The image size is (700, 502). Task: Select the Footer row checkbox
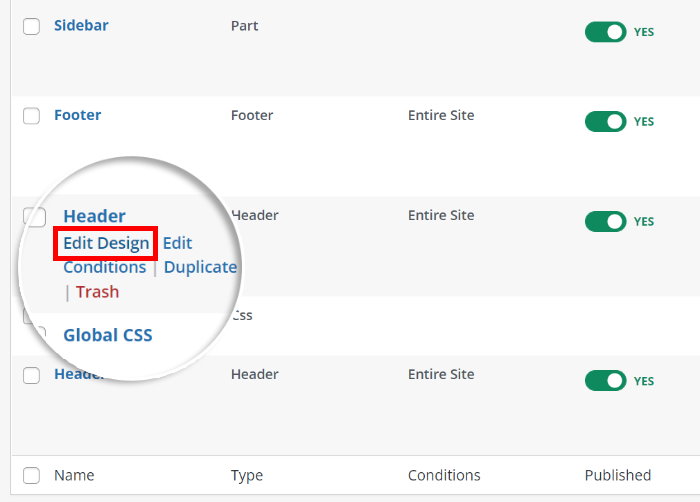pos(31,116)
